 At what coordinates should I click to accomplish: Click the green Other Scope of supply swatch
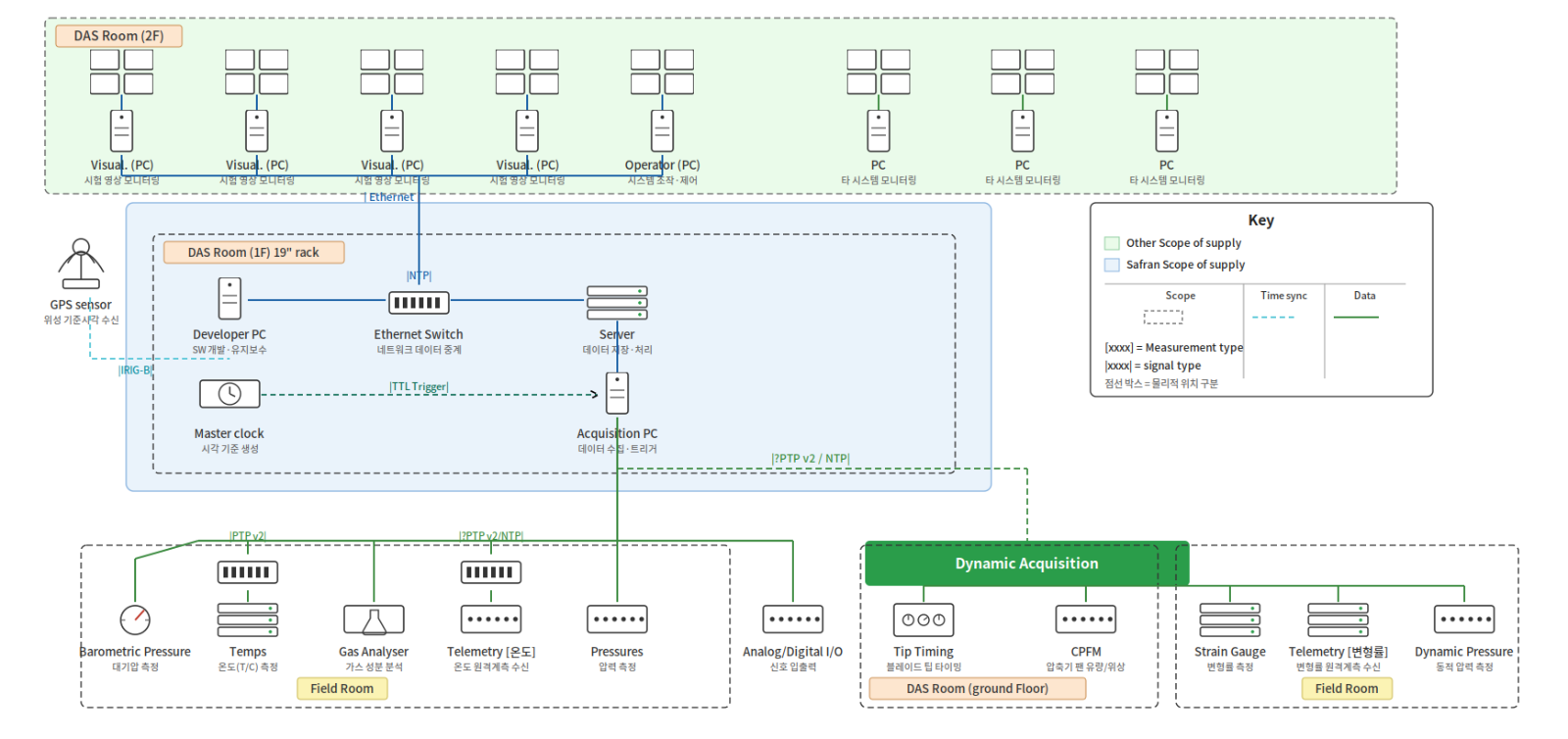(1112, 243)
